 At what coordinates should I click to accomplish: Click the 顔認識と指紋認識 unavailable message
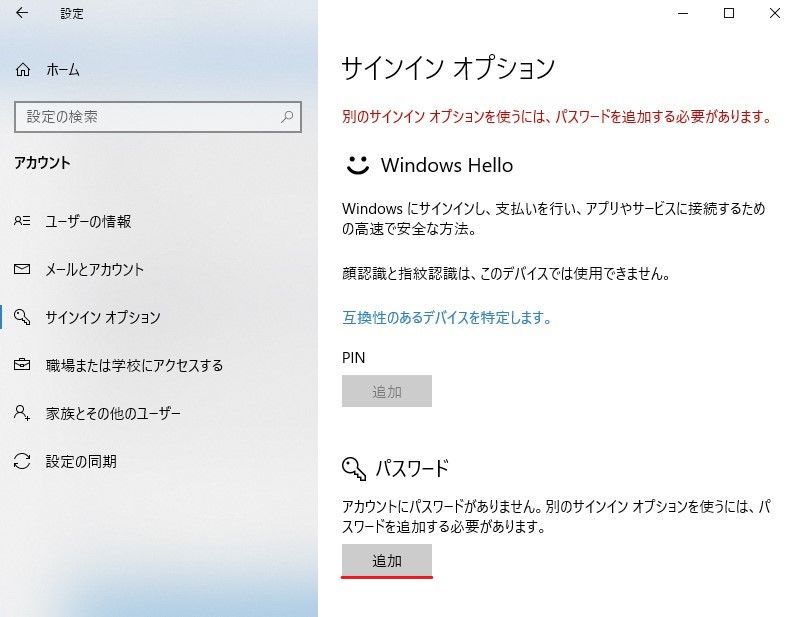tap(506, 274)
